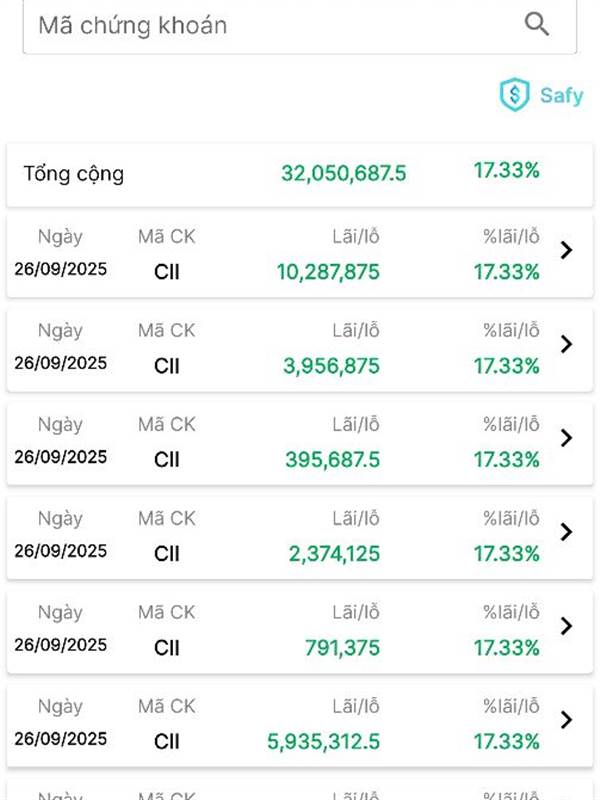Tap the Safy shield icon
This screenshot has height=800, width=600.
point(514,96)
